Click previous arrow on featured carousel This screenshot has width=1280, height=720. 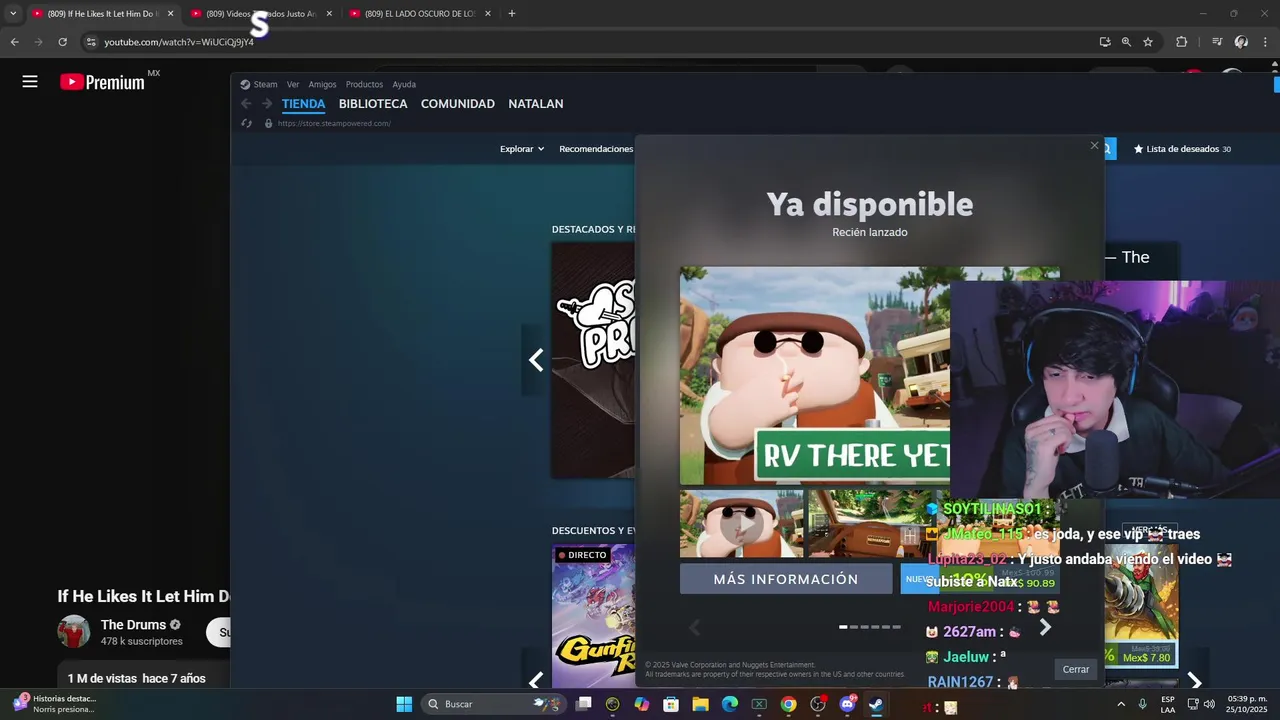click(x=536, y=360)
